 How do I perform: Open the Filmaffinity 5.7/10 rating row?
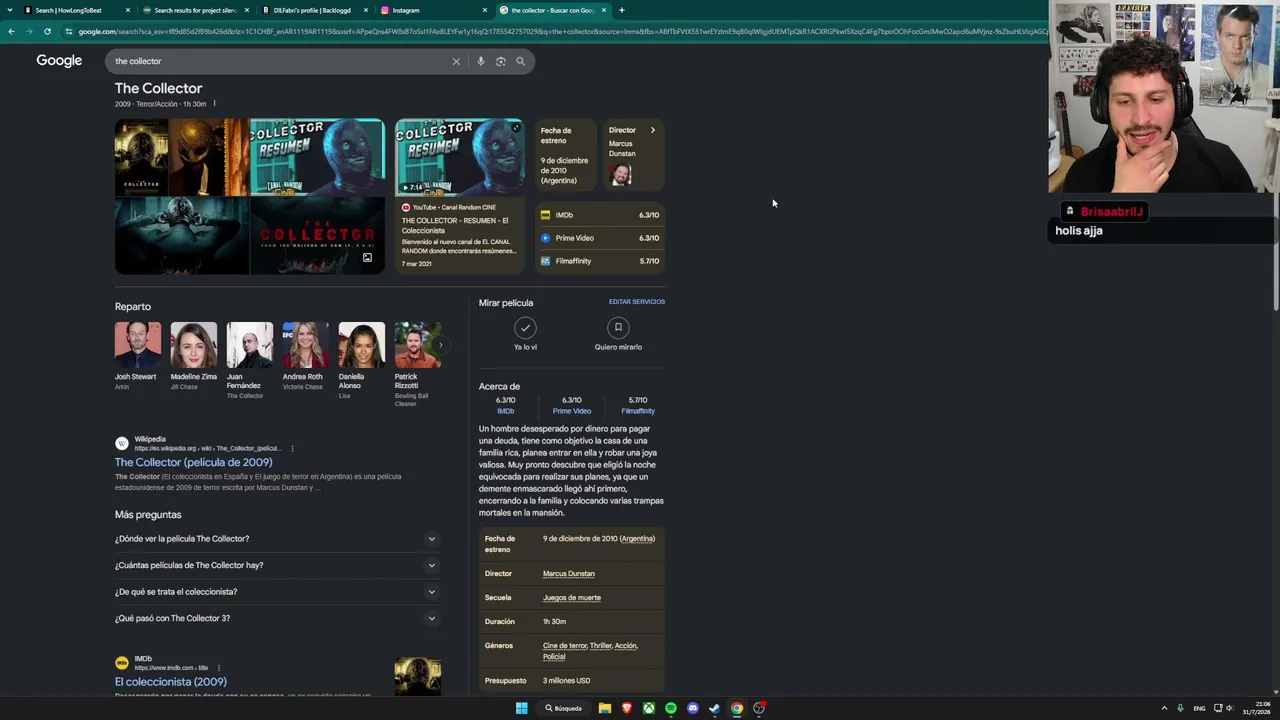(x=600, y=261)
